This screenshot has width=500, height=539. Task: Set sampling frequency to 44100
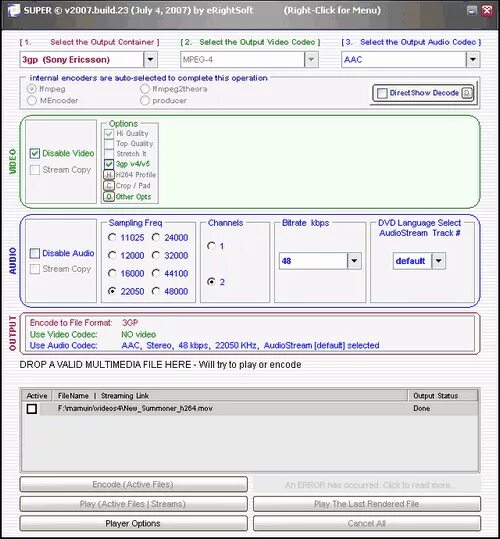pos(156,273)
